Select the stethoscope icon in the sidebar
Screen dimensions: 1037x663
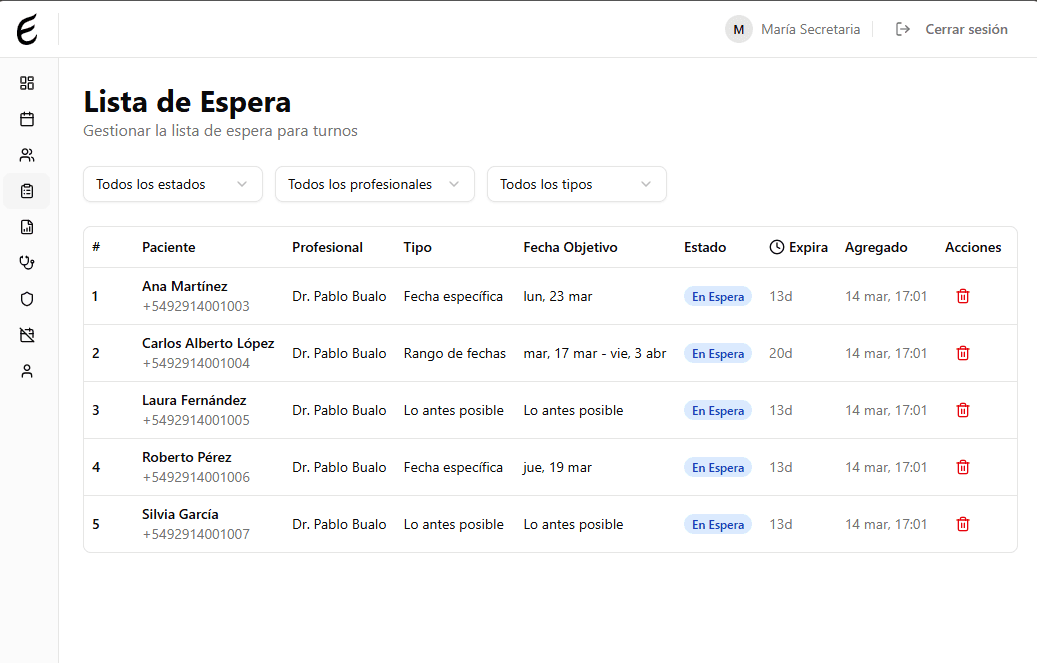point(27,263)
